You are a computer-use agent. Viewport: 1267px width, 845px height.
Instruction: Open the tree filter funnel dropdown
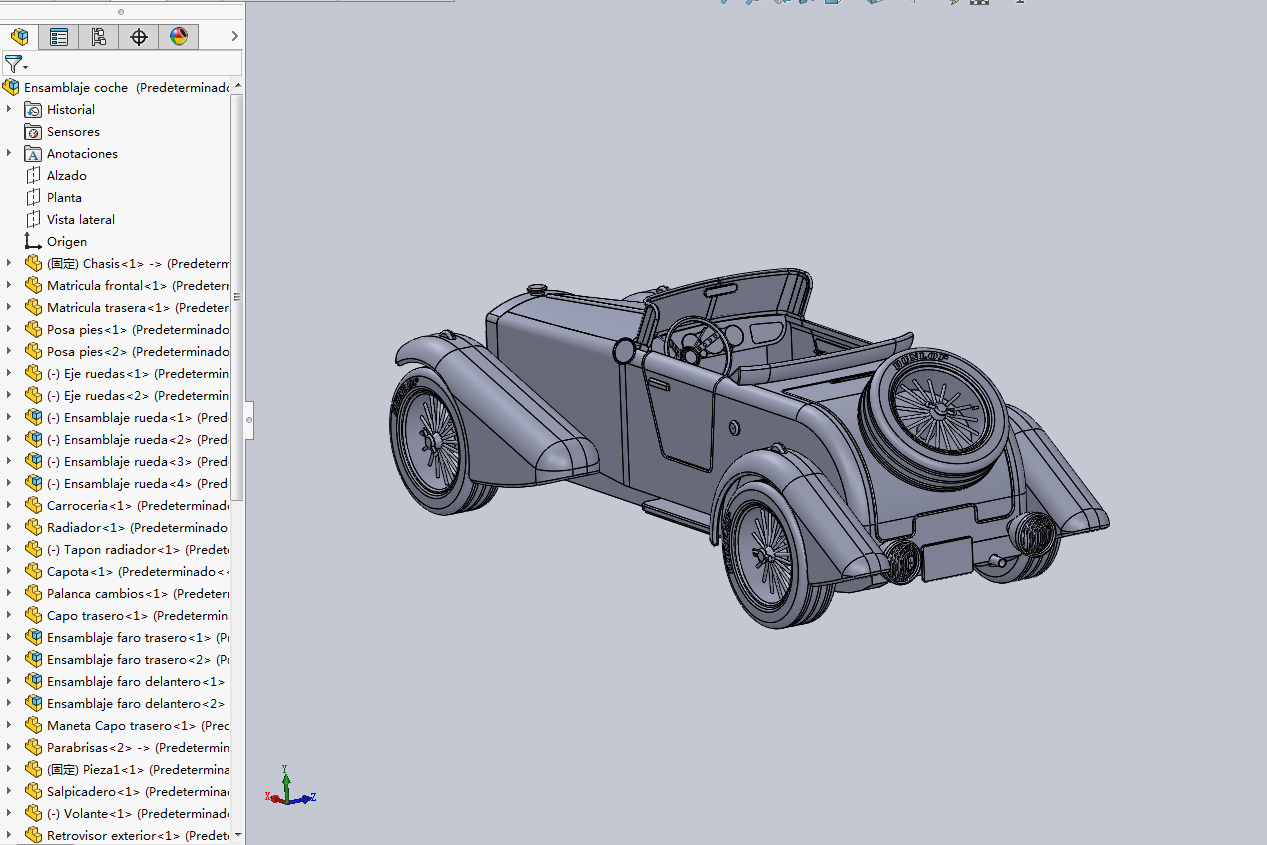(15, 64)
